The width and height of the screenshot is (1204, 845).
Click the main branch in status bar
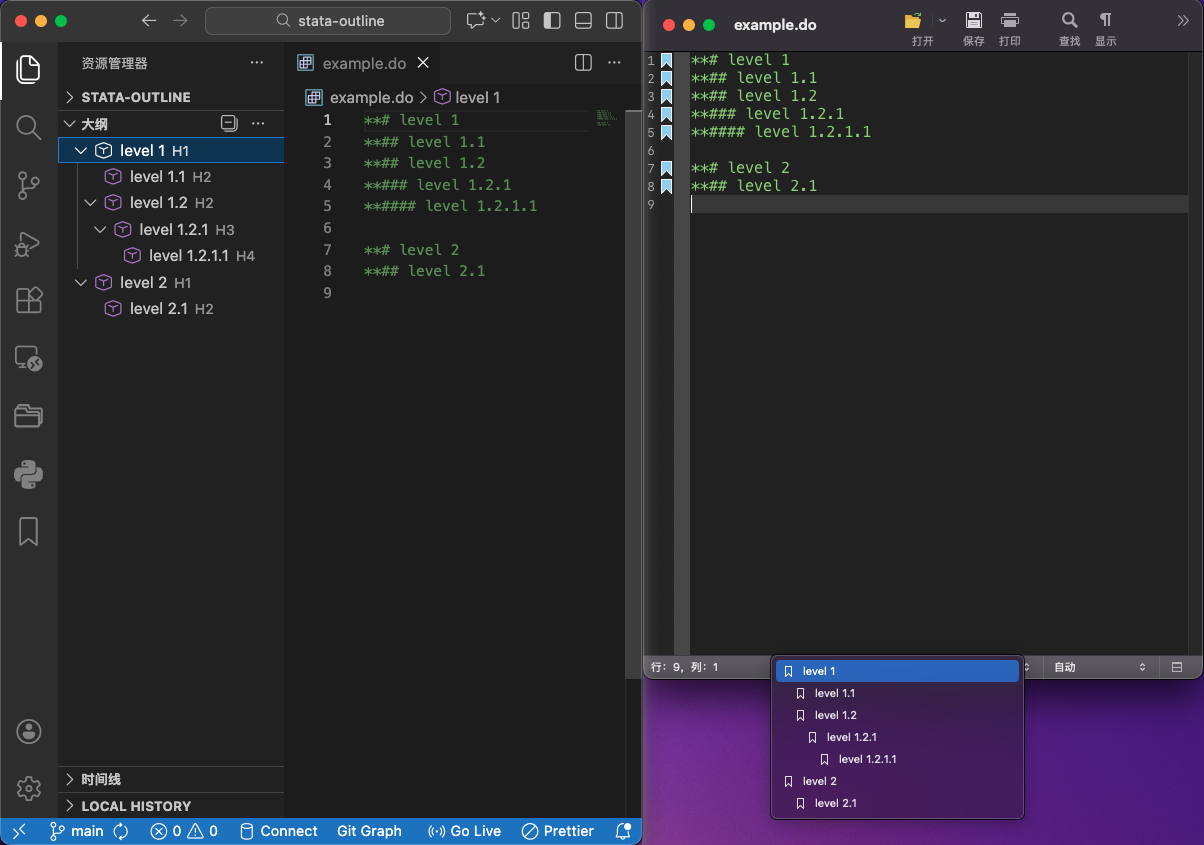77,831
